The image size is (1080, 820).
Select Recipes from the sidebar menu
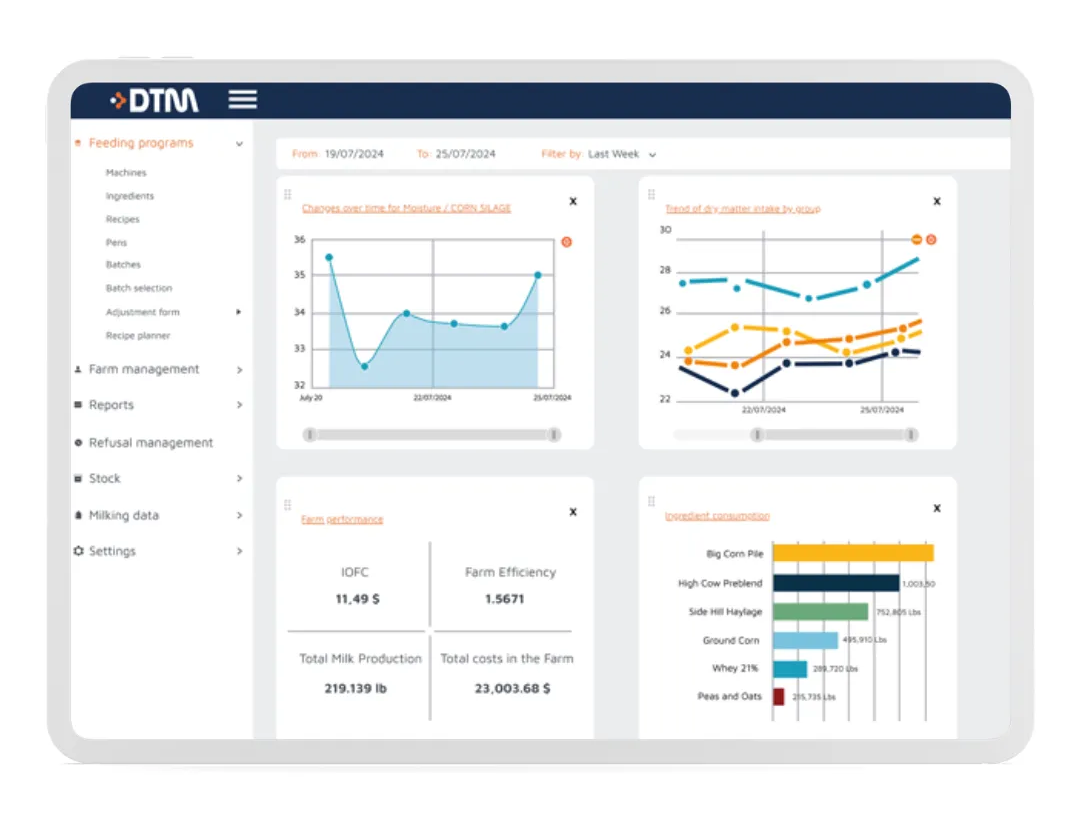pyautogui.click(x=122, y=219)
